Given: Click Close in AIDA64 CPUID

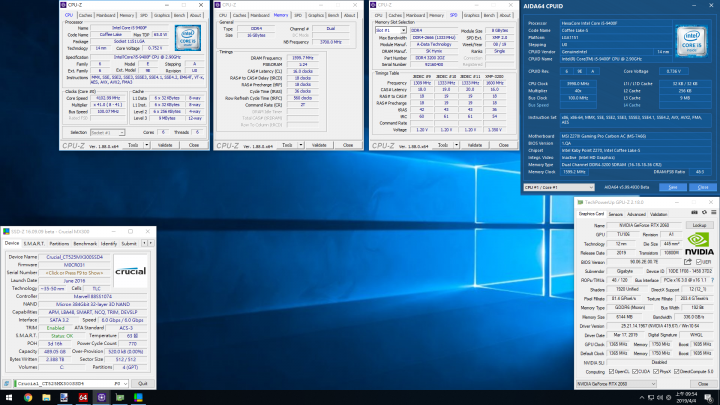Looking at the screenshot, I should coord(703,187).
